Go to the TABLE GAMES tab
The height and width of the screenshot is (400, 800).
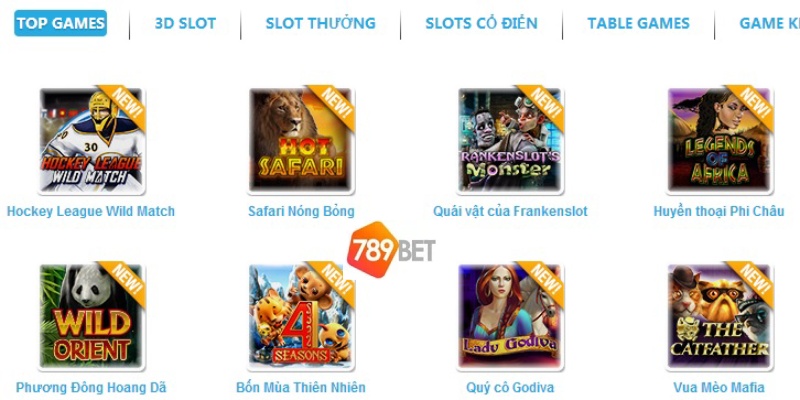pos(638,23)
